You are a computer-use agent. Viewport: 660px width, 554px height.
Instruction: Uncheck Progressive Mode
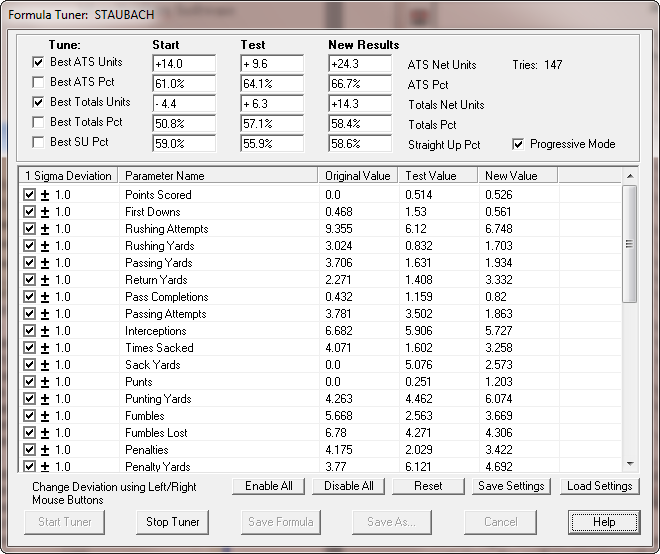[x=518, y=144]
